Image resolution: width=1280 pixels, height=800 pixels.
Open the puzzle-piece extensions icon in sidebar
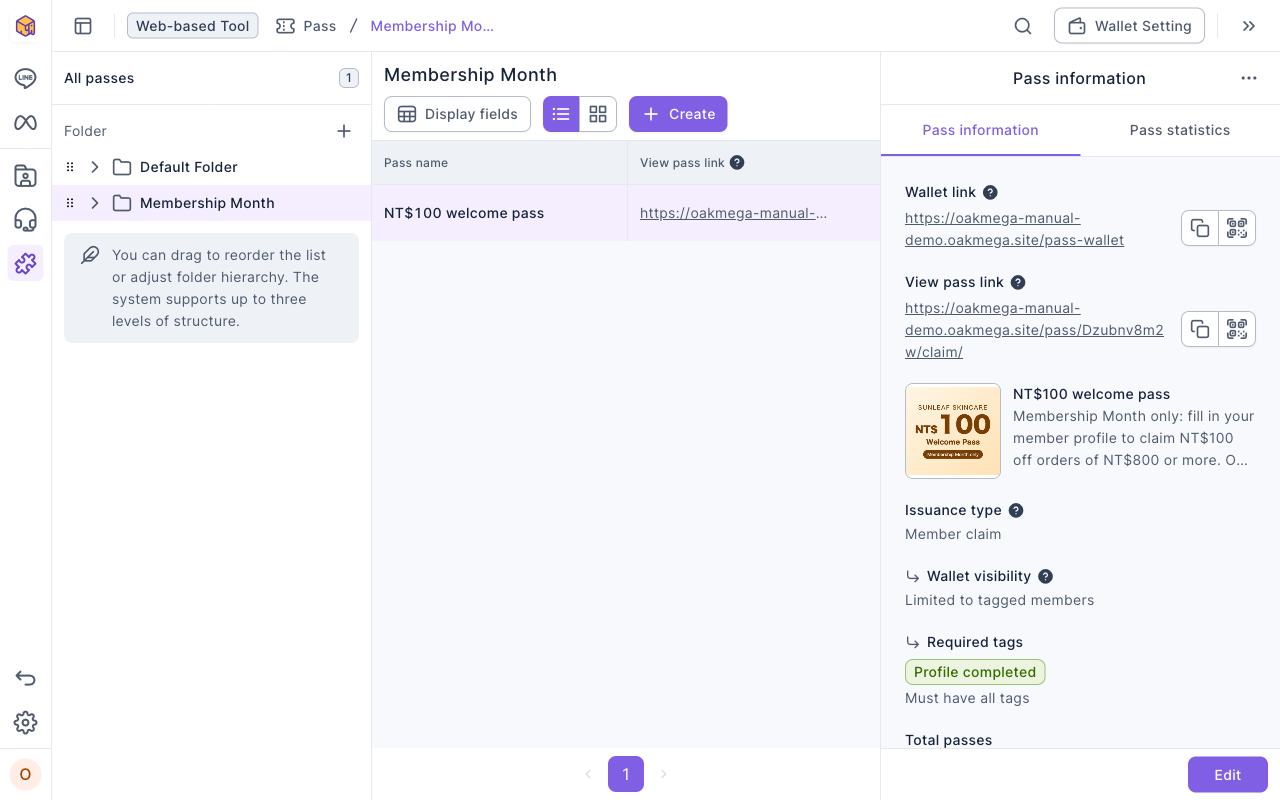(x=25, y=263)
